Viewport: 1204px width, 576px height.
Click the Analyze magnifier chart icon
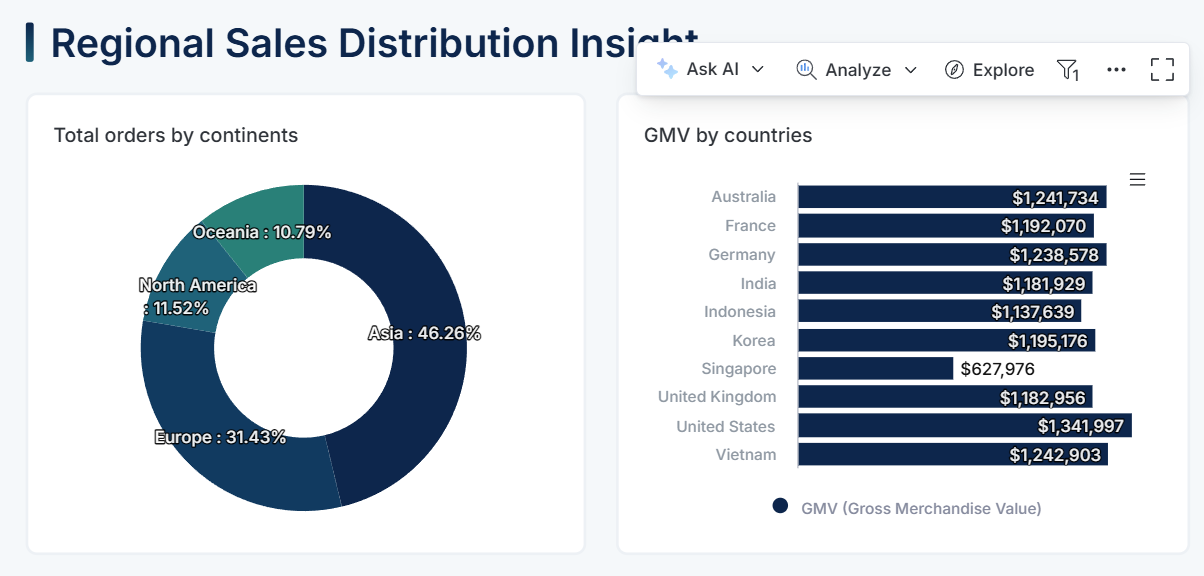pyautogui.click(x=806, y=69)
